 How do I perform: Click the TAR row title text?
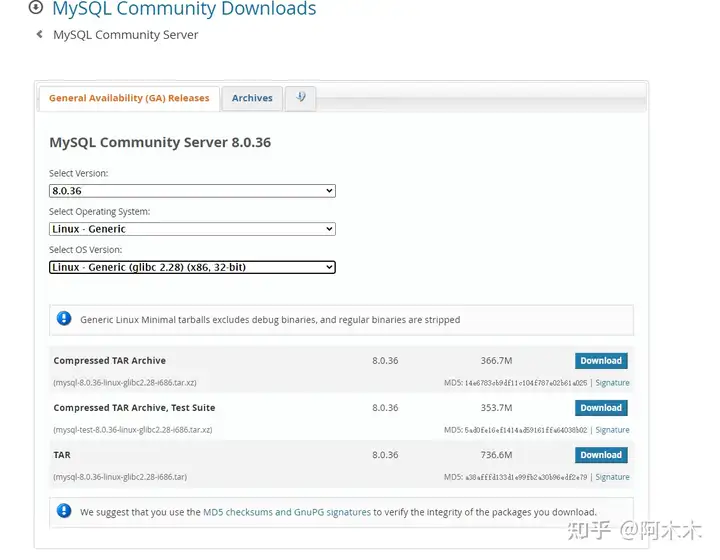(62, 455)
